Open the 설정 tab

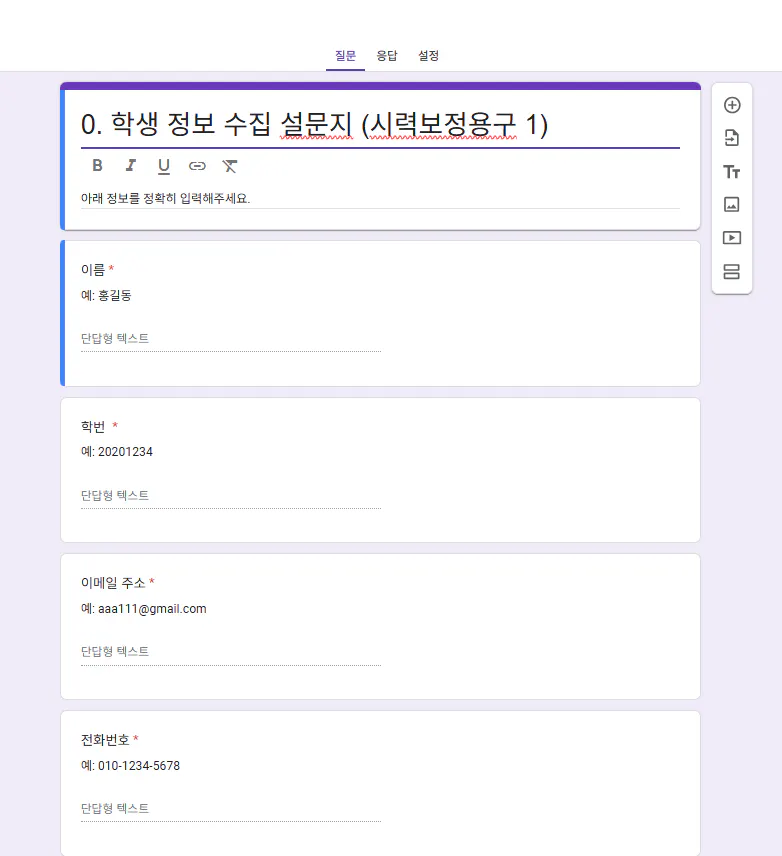tap(428, 56)
